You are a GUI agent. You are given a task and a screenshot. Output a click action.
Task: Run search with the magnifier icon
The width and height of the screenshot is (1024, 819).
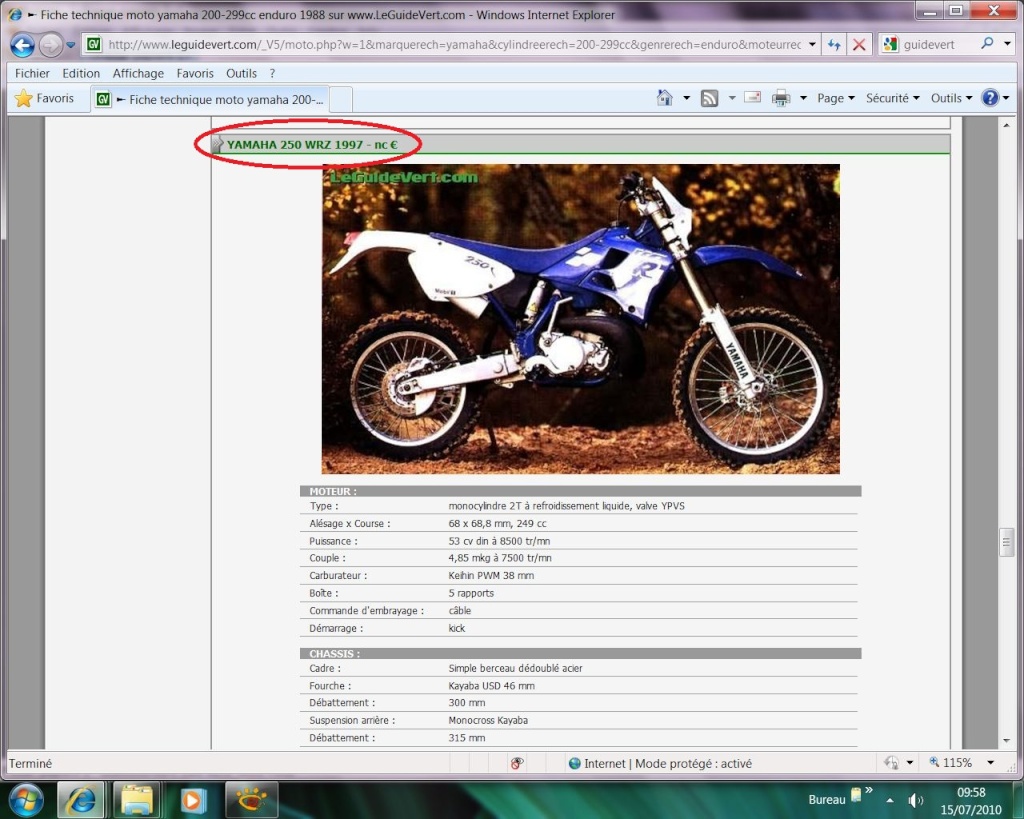(x=987, y=44)
